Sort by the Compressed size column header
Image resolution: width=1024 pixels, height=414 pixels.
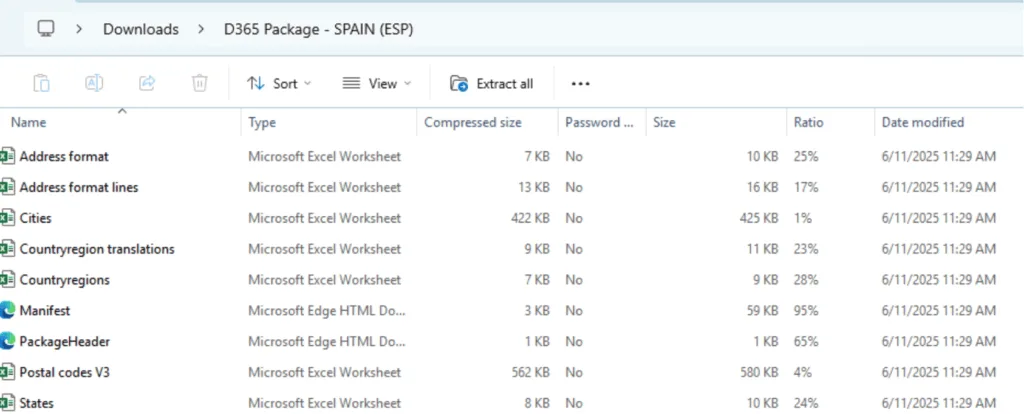coord(472,123)
